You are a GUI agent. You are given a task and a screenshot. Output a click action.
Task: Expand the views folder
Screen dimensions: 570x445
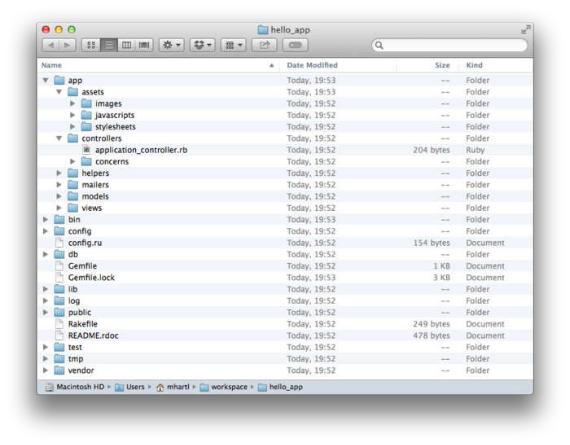(59, 208)
